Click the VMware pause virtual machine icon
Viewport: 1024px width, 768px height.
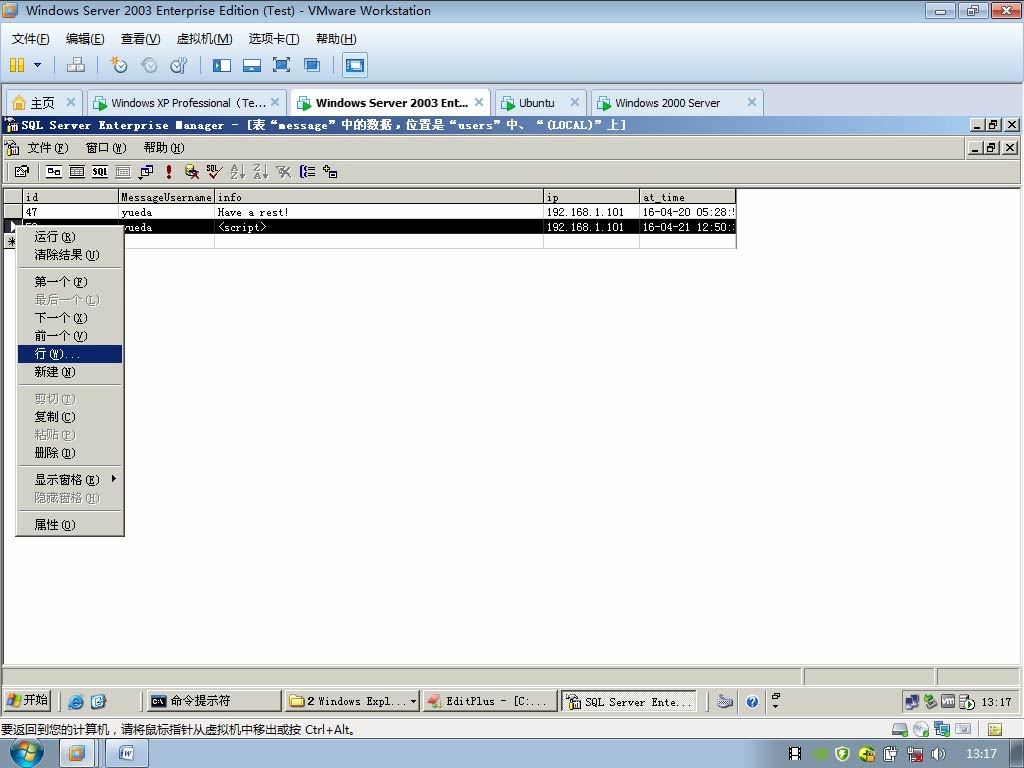17,65
